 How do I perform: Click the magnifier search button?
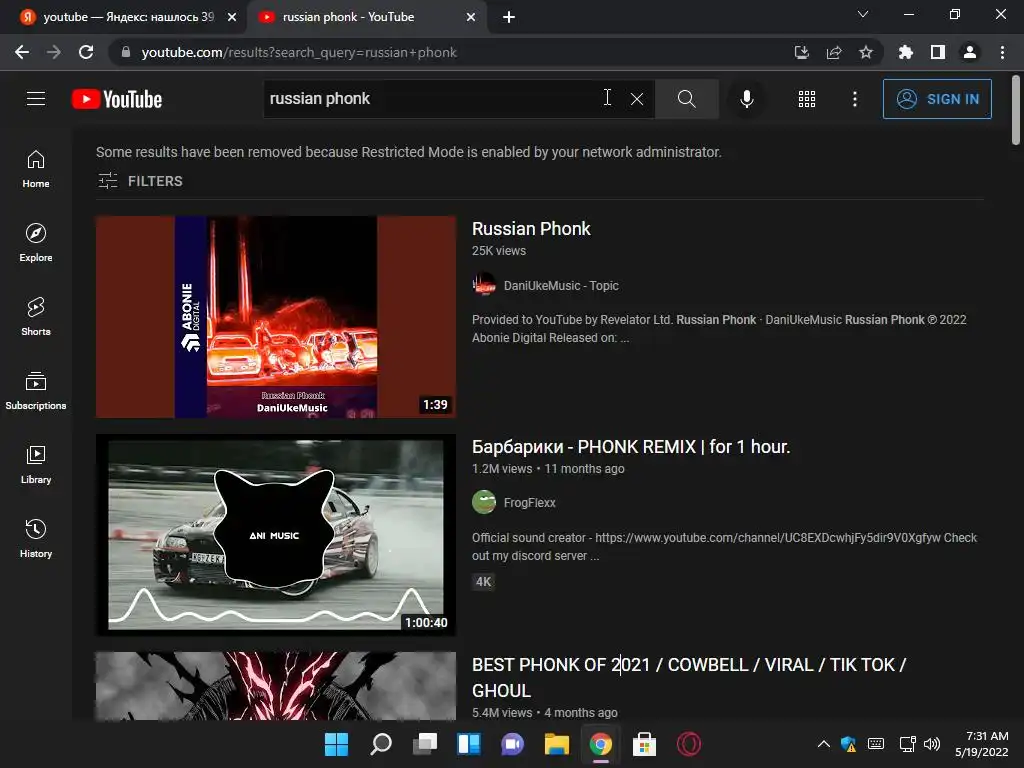pos(686,99)
